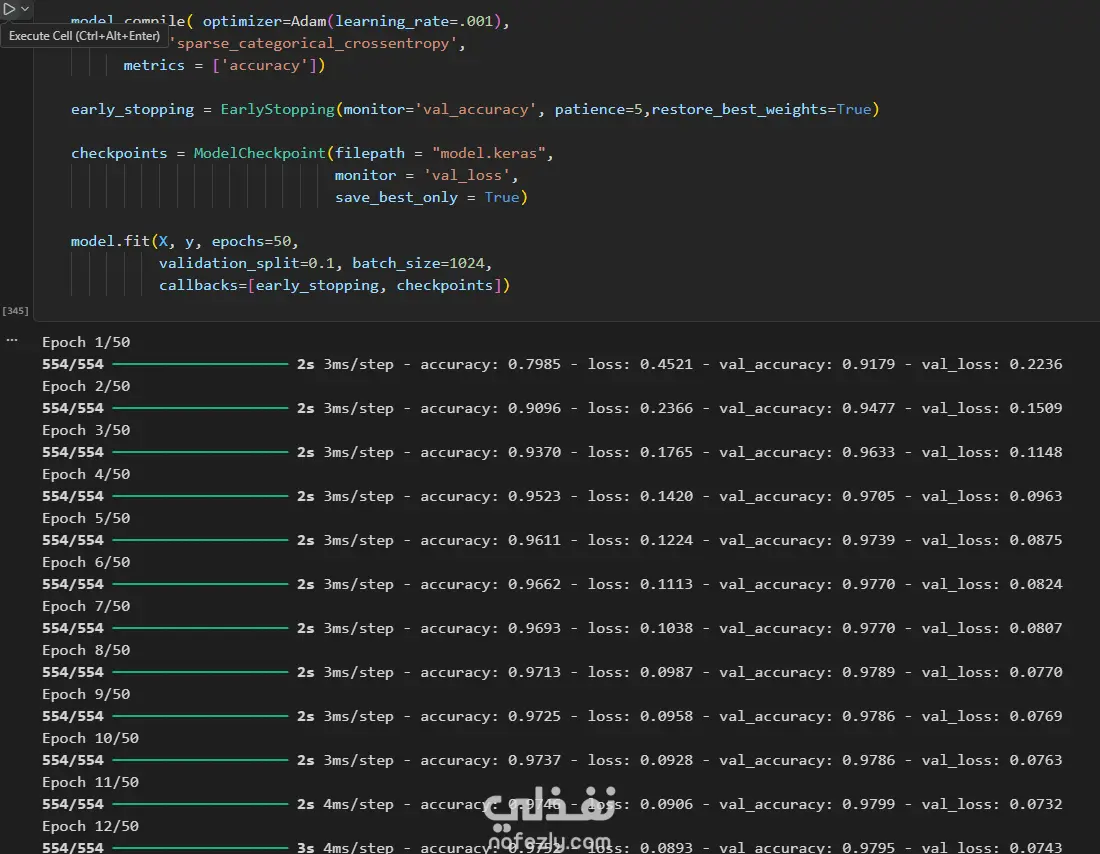Open the run options dropdown arrow beside the play icon
The height and width of the screenshot is (854, 1100).
[x=25, y=9]
